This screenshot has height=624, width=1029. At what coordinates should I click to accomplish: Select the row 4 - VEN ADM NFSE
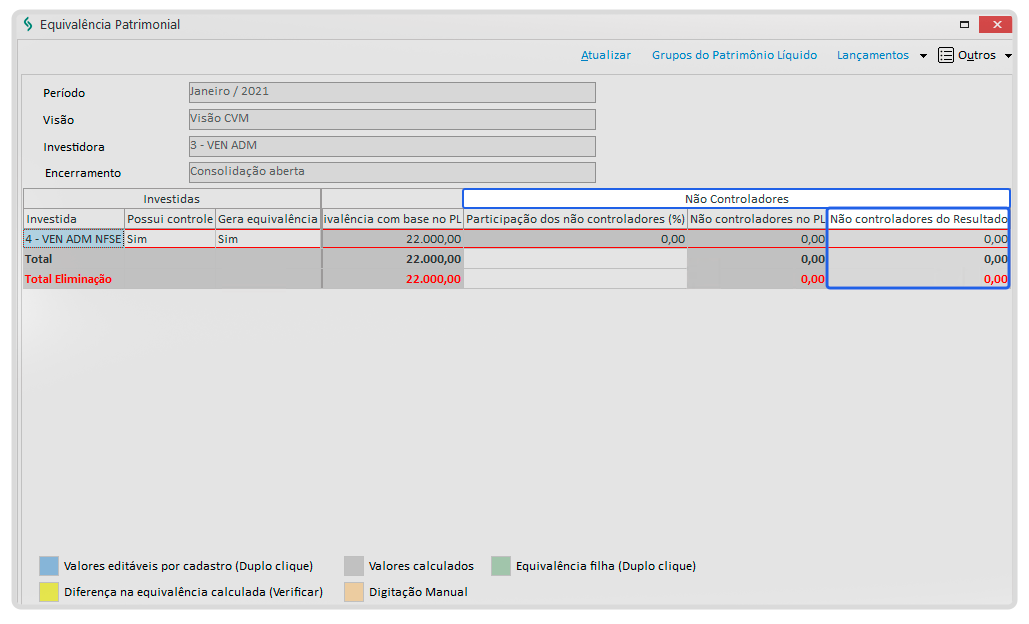coord(74,239)
